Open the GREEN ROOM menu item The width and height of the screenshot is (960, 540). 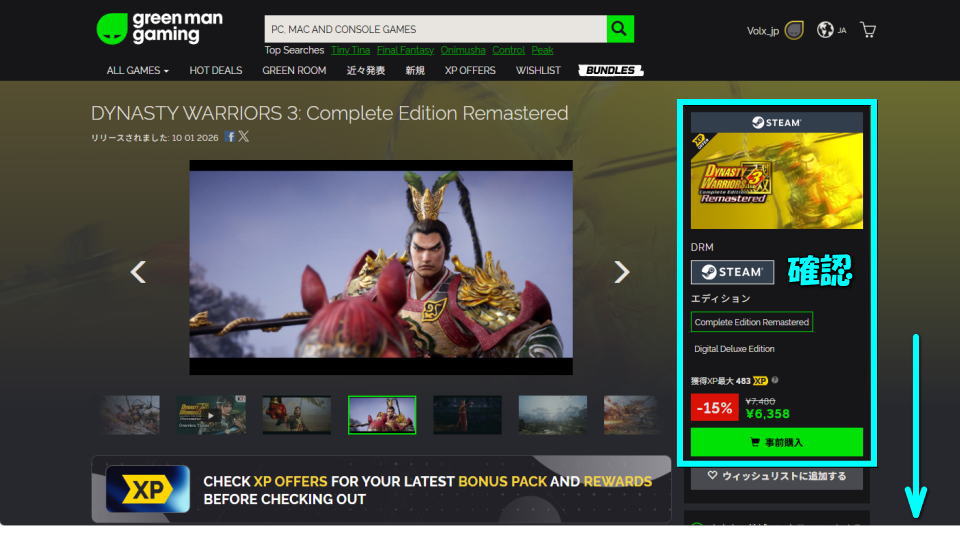[294, 70]
